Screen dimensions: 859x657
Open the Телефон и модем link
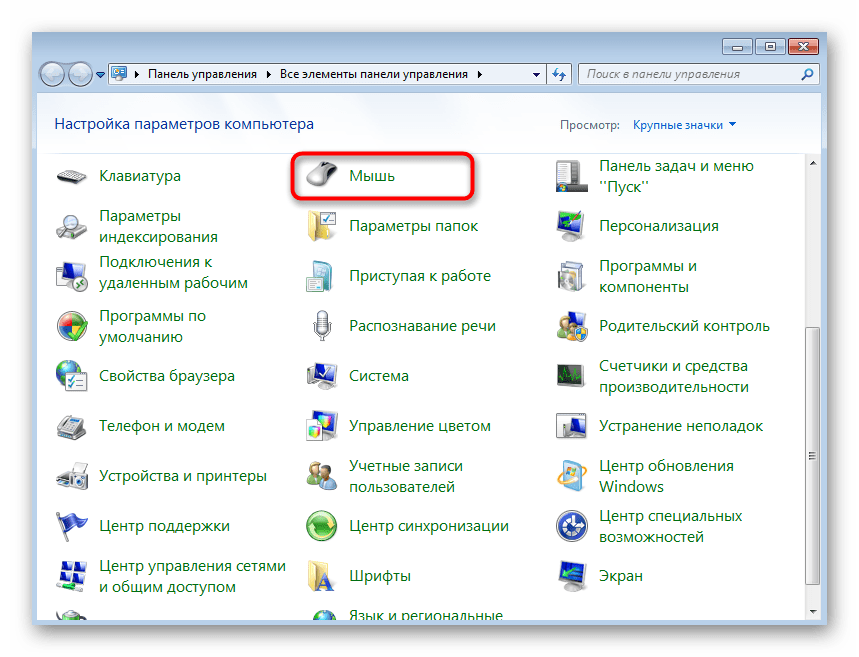pyautogui.click(x=161, y=426)
